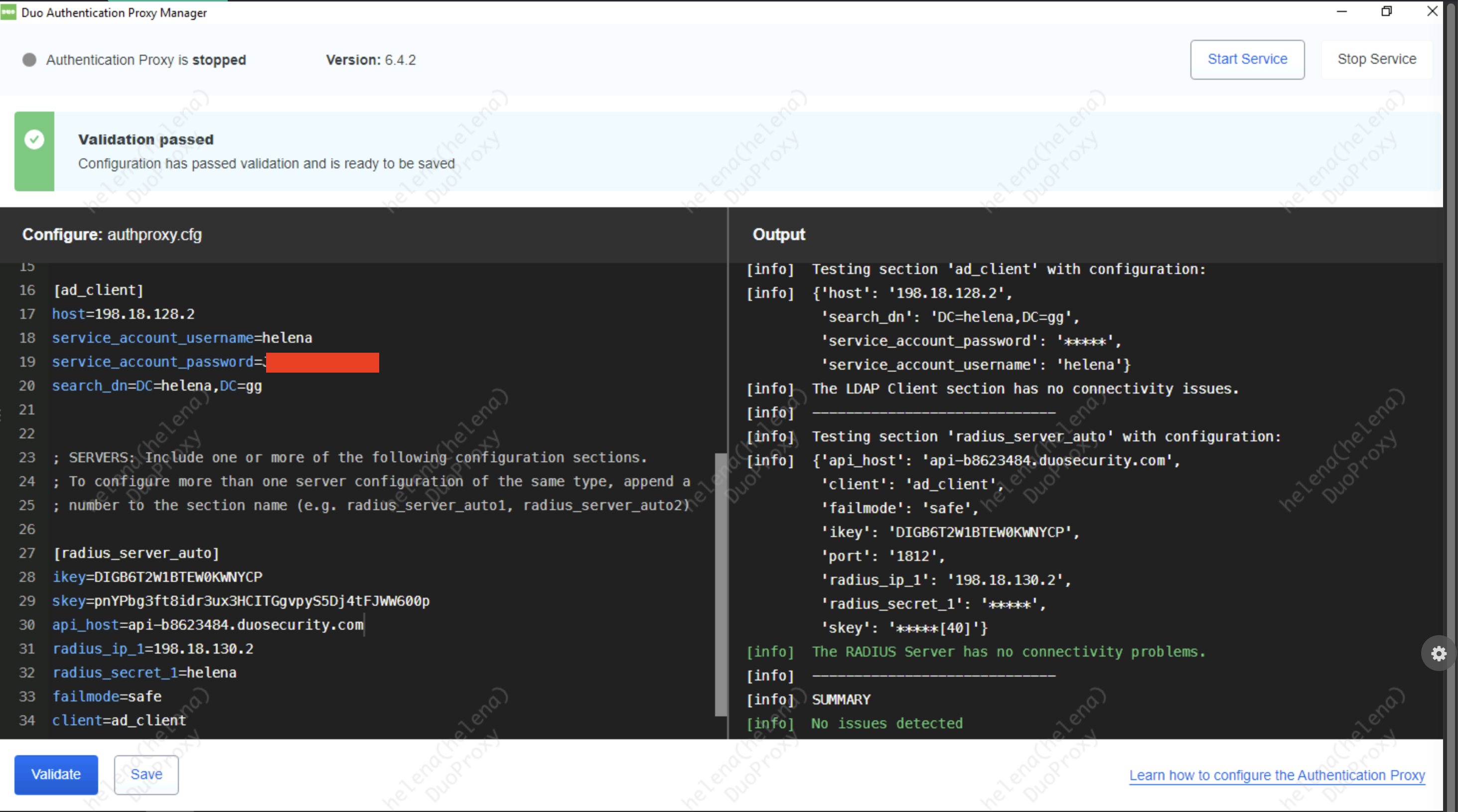Save the authproxy.cfg configuration

coord(146,774)
